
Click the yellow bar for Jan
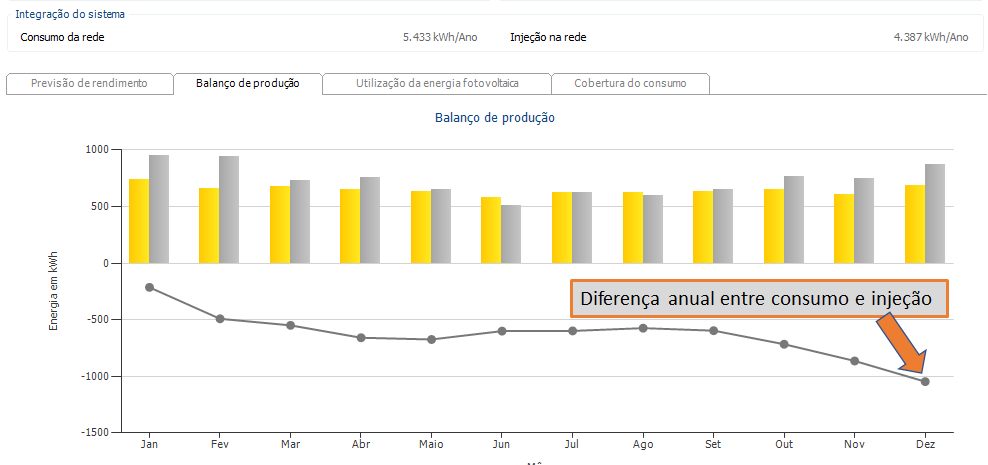pyautogui.click(x=139, y=221)
